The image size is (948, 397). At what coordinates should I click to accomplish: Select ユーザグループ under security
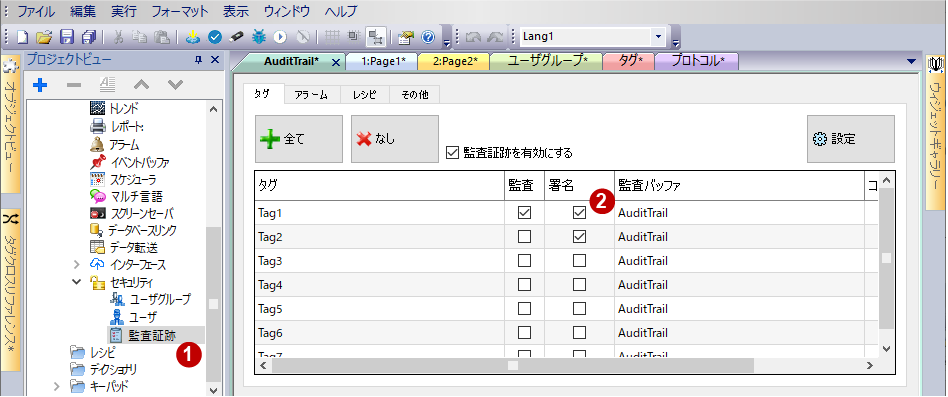[x=150, y=299]
